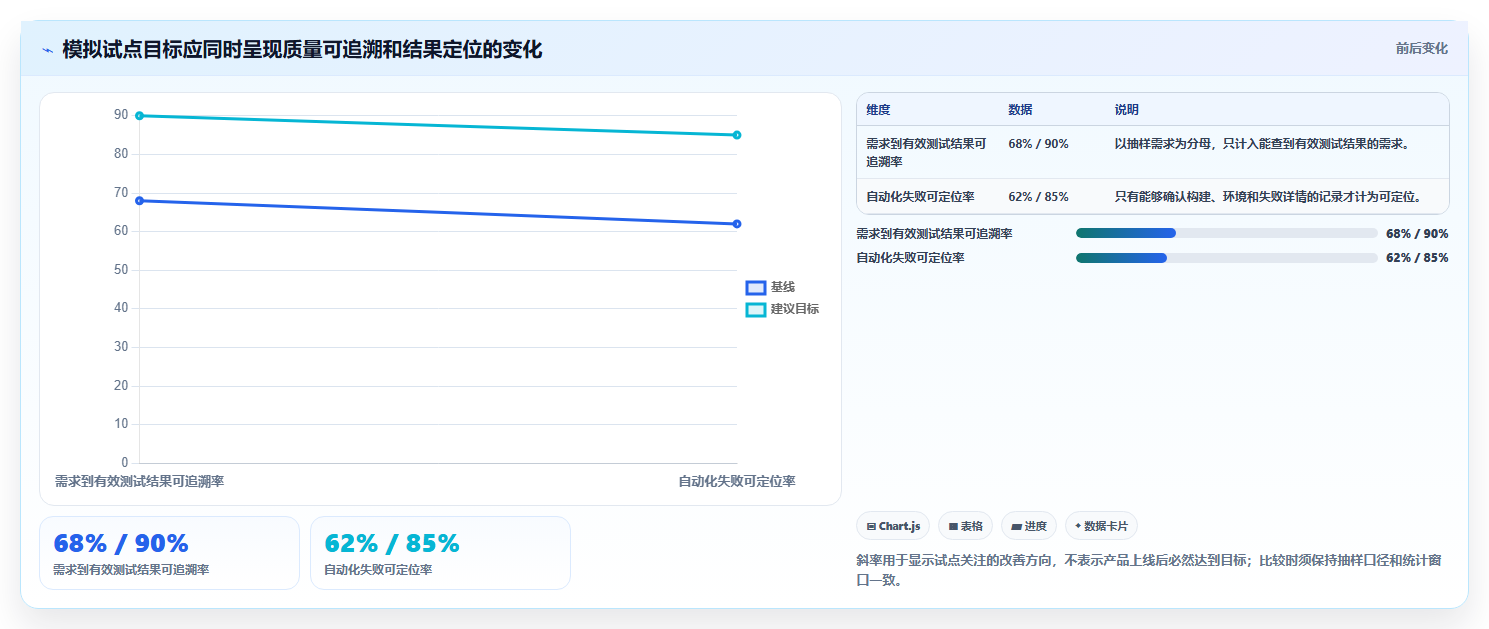Click the progress row label 需求到有效测试结果可追溯率
Screen dimensions: 1489x629
click(x=934, y=234)
